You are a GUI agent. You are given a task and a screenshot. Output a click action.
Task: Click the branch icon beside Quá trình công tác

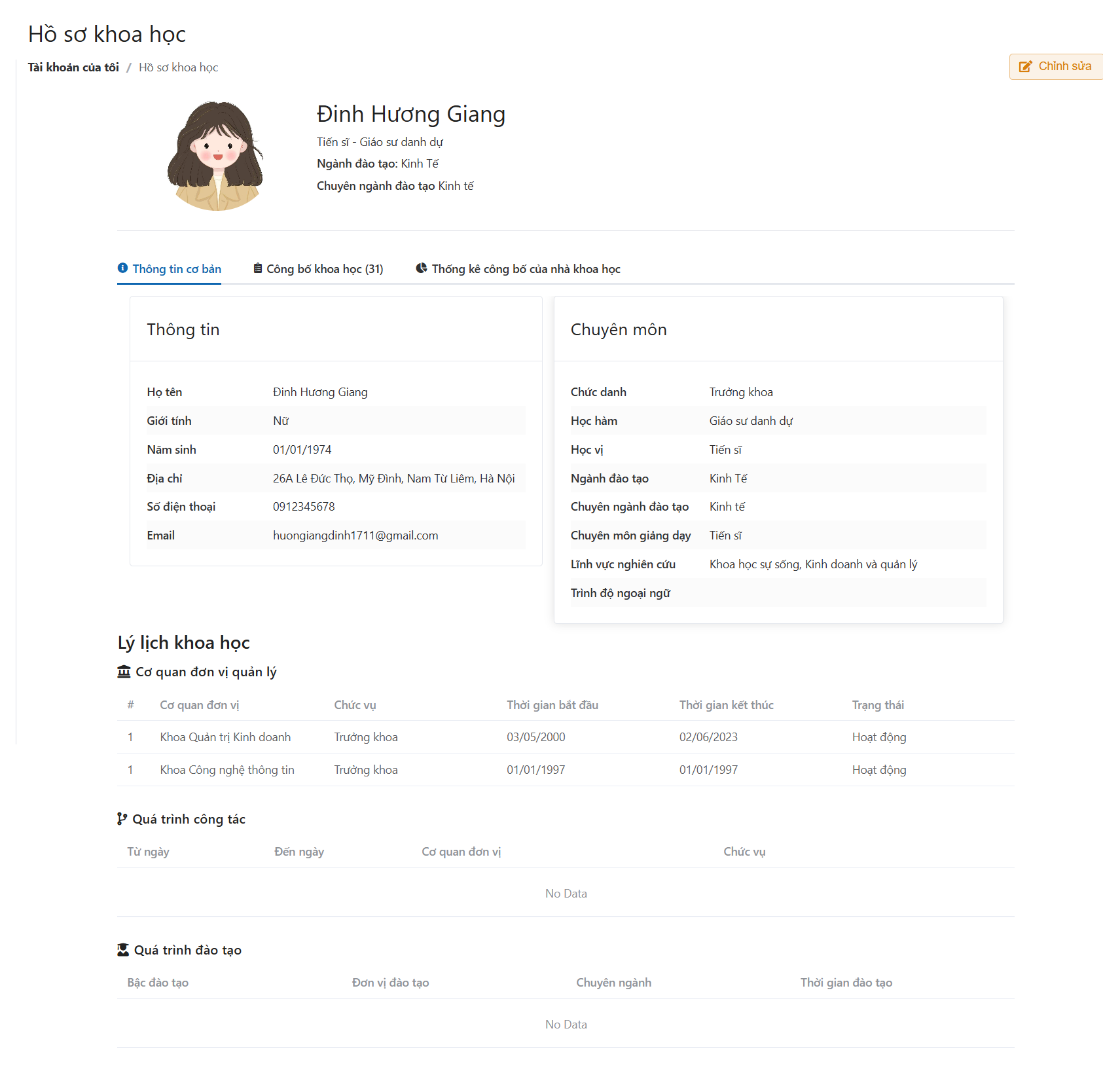tap(122, 819)
